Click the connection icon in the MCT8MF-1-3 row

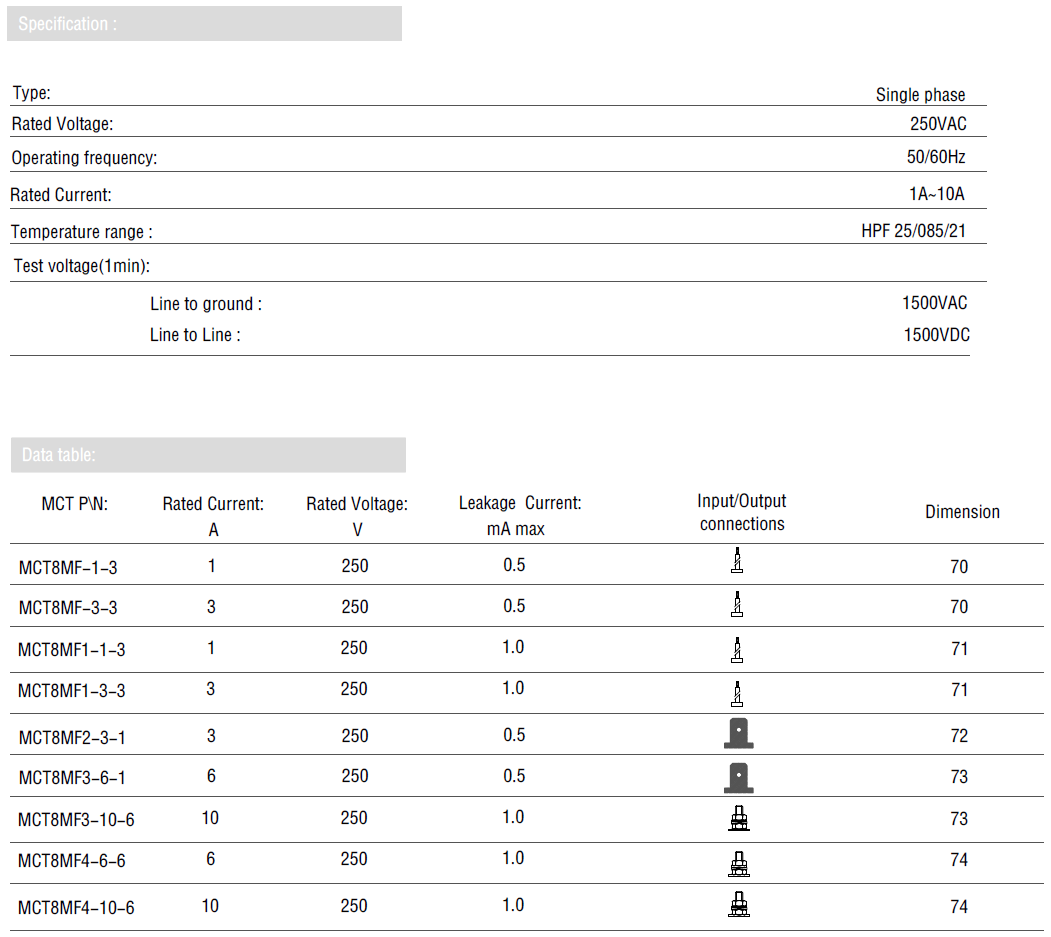coord(737,562)
